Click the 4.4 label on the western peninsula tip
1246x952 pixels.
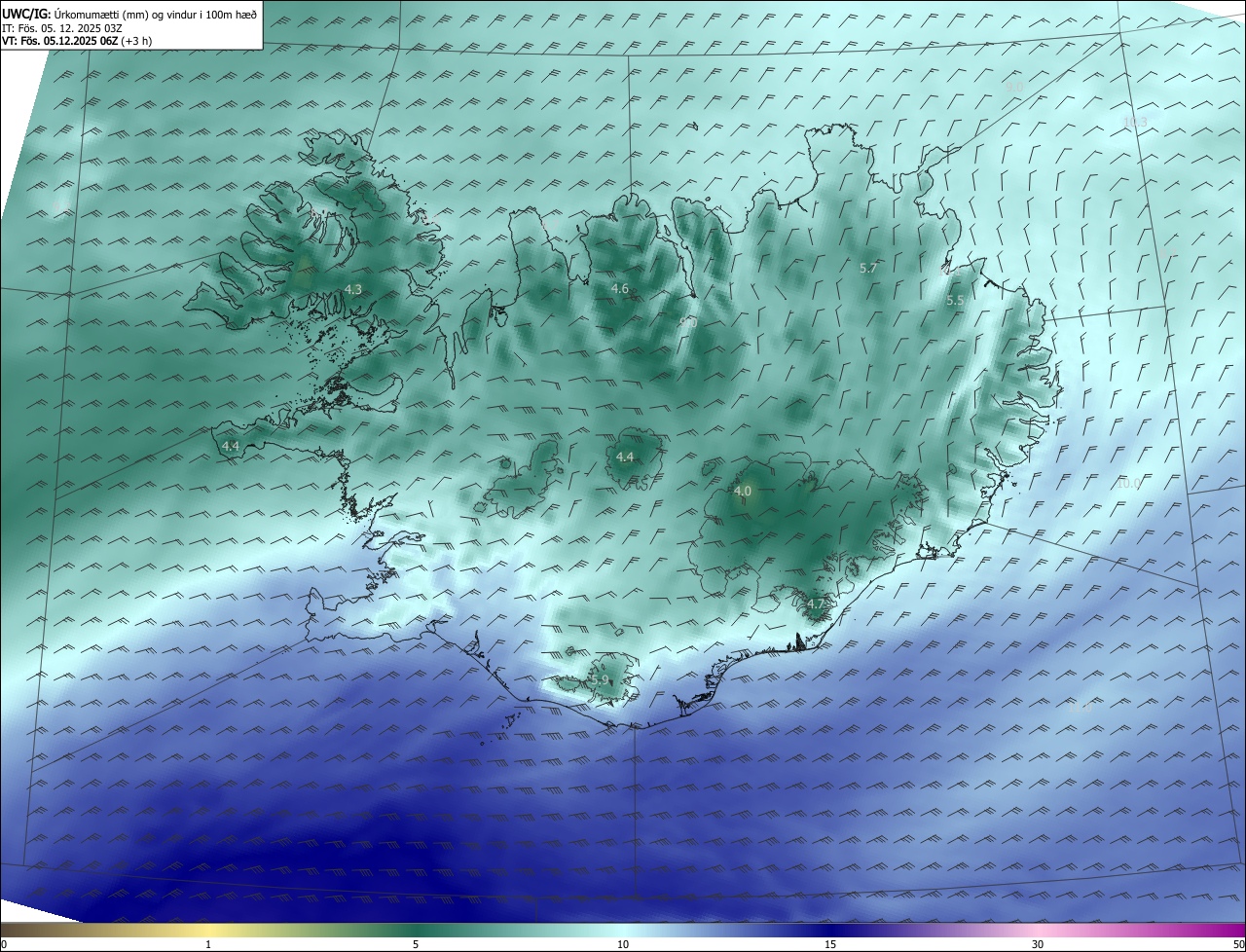click(231, 445)
